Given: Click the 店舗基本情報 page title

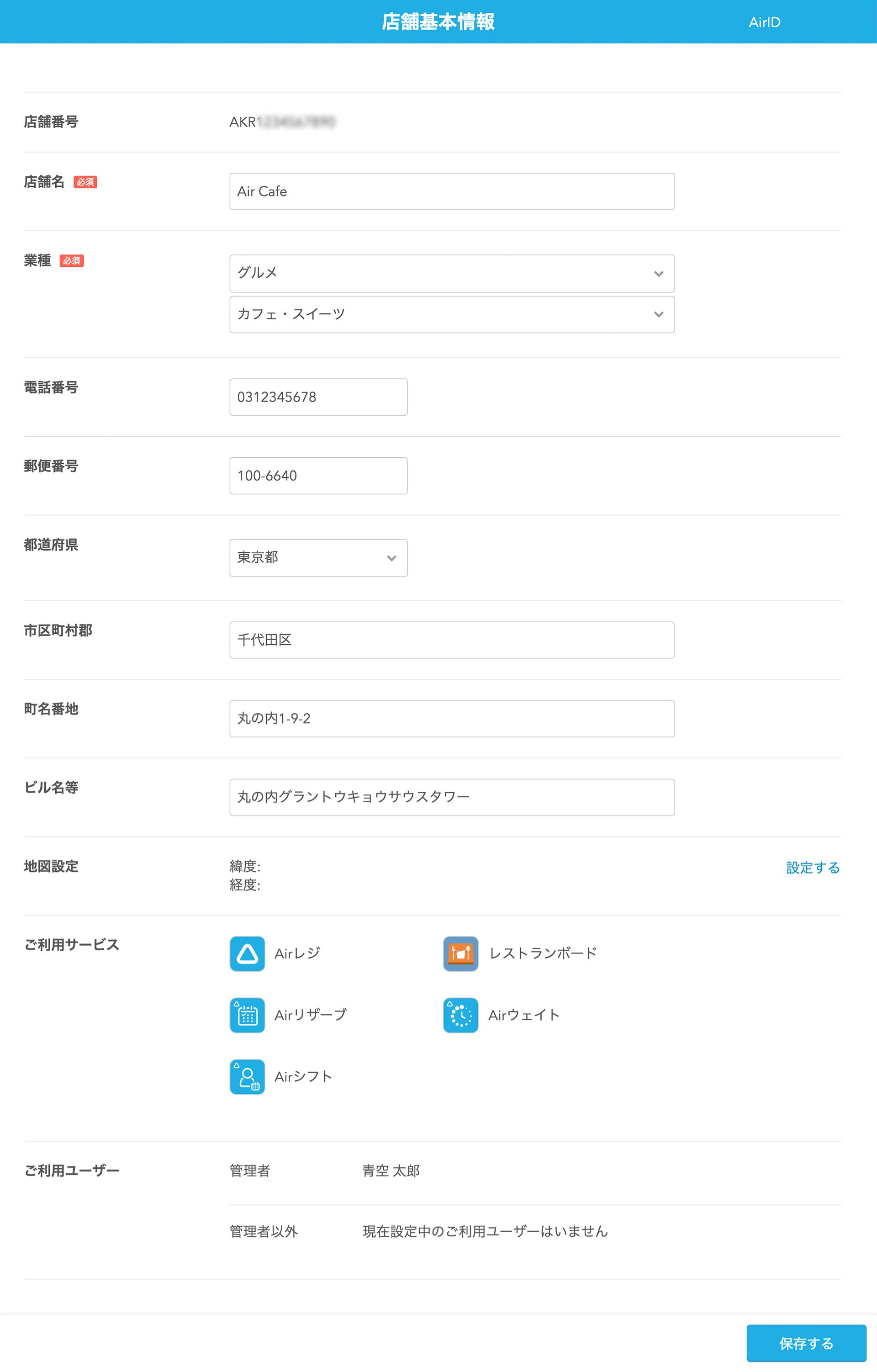Looking at the screenshot, I should pos(438,21).
